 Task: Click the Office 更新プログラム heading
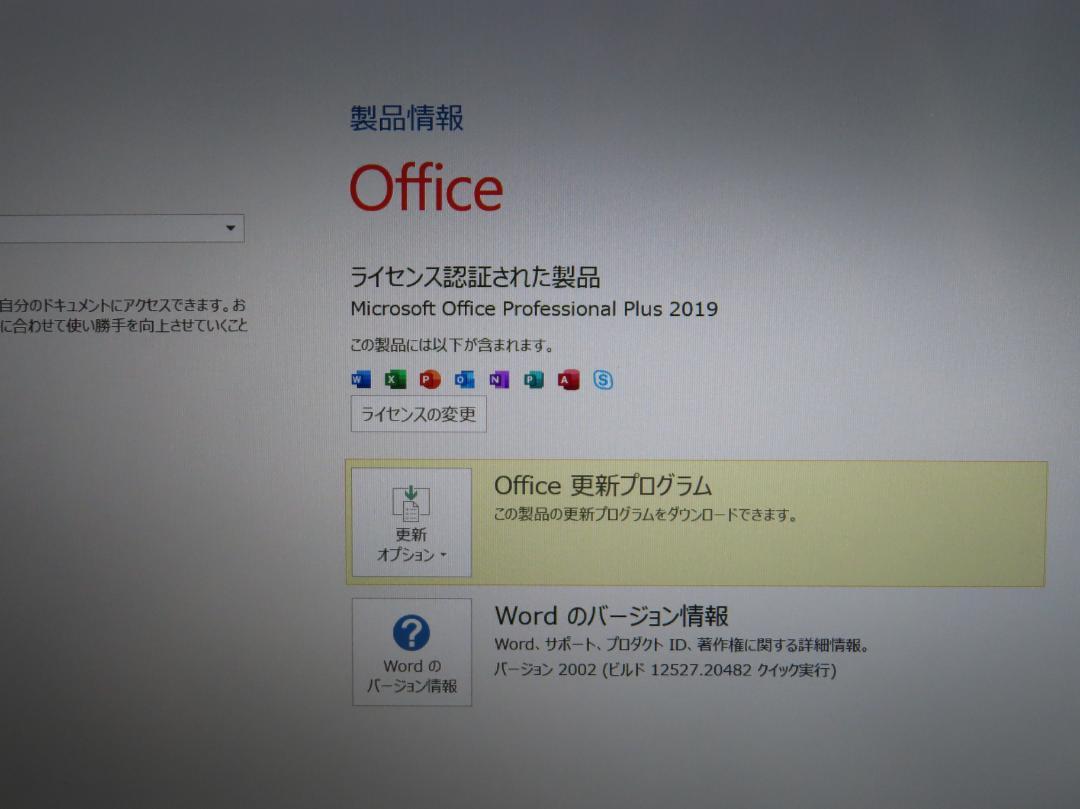(x=603, y=486)
